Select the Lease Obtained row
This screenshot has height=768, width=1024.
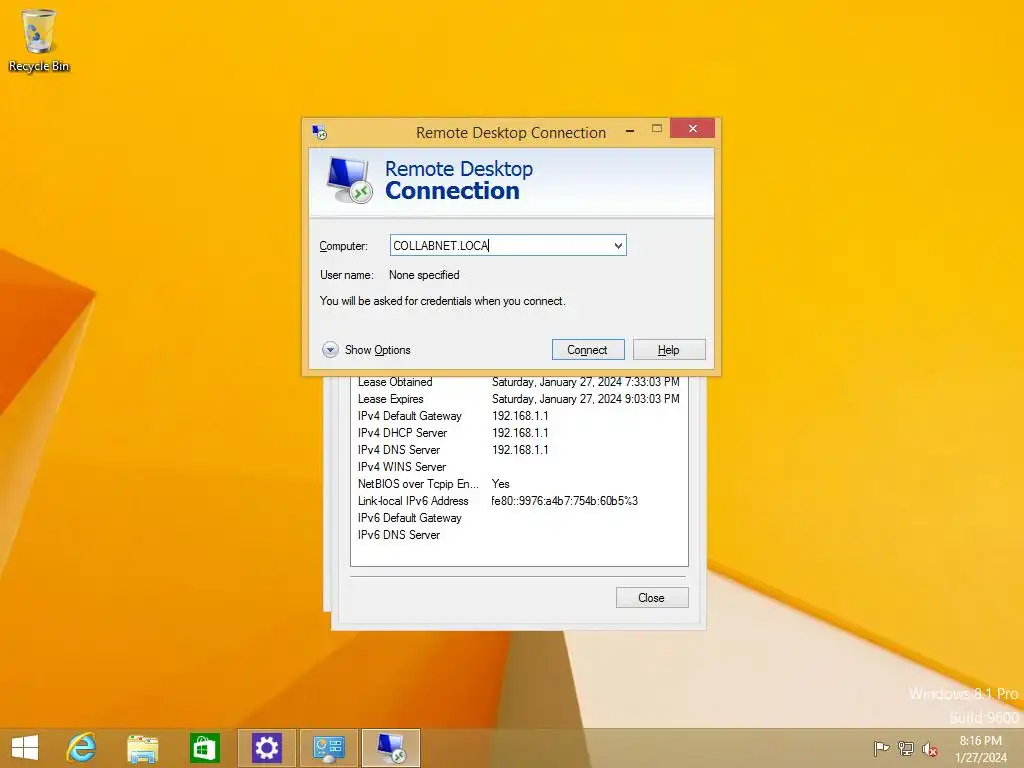(x=519, y=382)
